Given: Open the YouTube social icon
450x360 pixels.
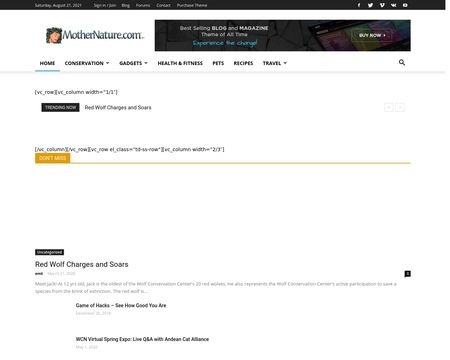Looking at the screenshot, I should tap(405, 5).
